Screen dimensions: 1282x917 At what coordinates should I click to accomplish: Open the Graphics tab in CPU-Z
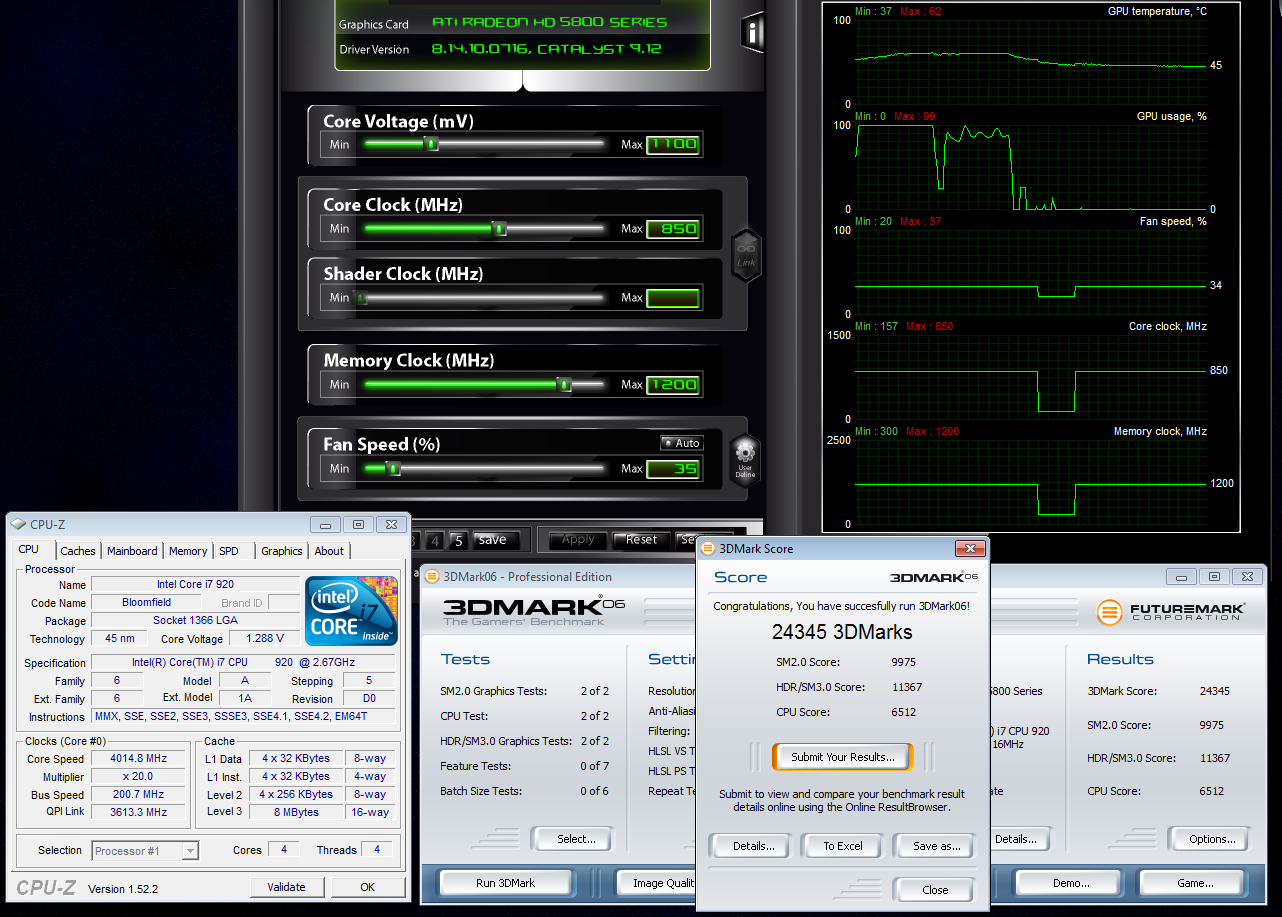tap(282, 551)
